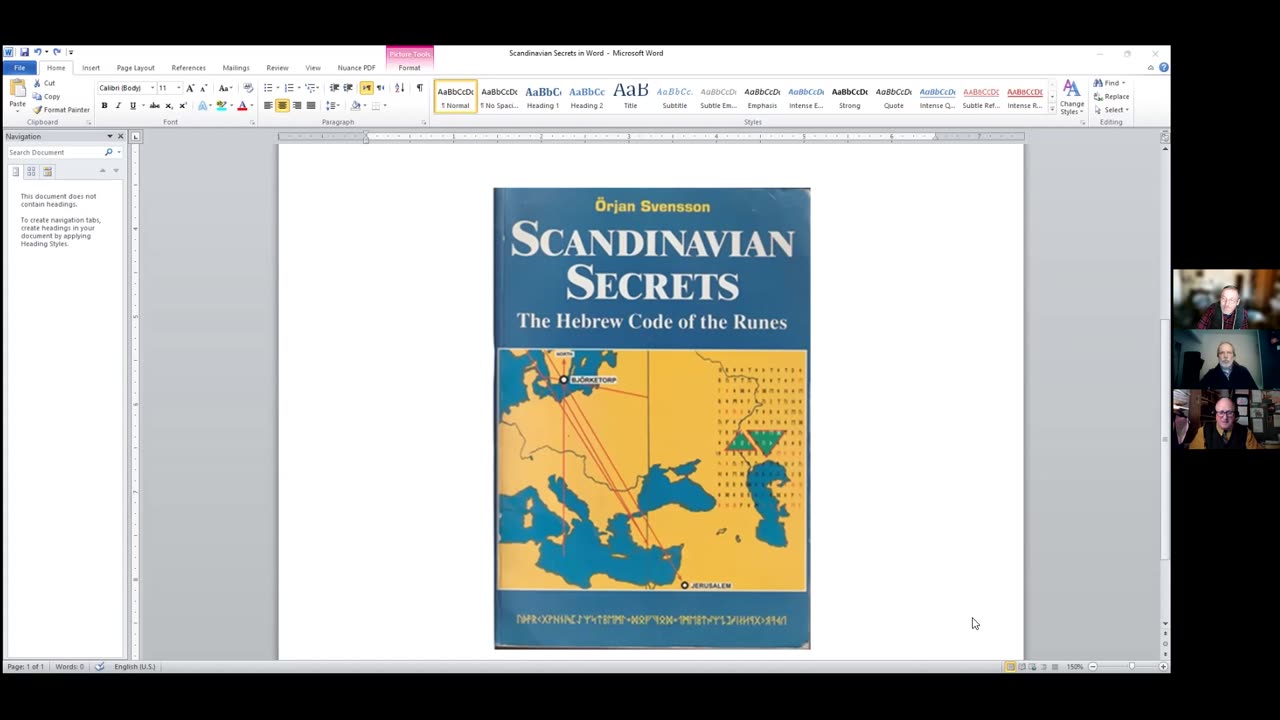Screen dimensions: 1280x720
Task: Save the document from Quick Access Toolbar
Action: coord(24,52)
